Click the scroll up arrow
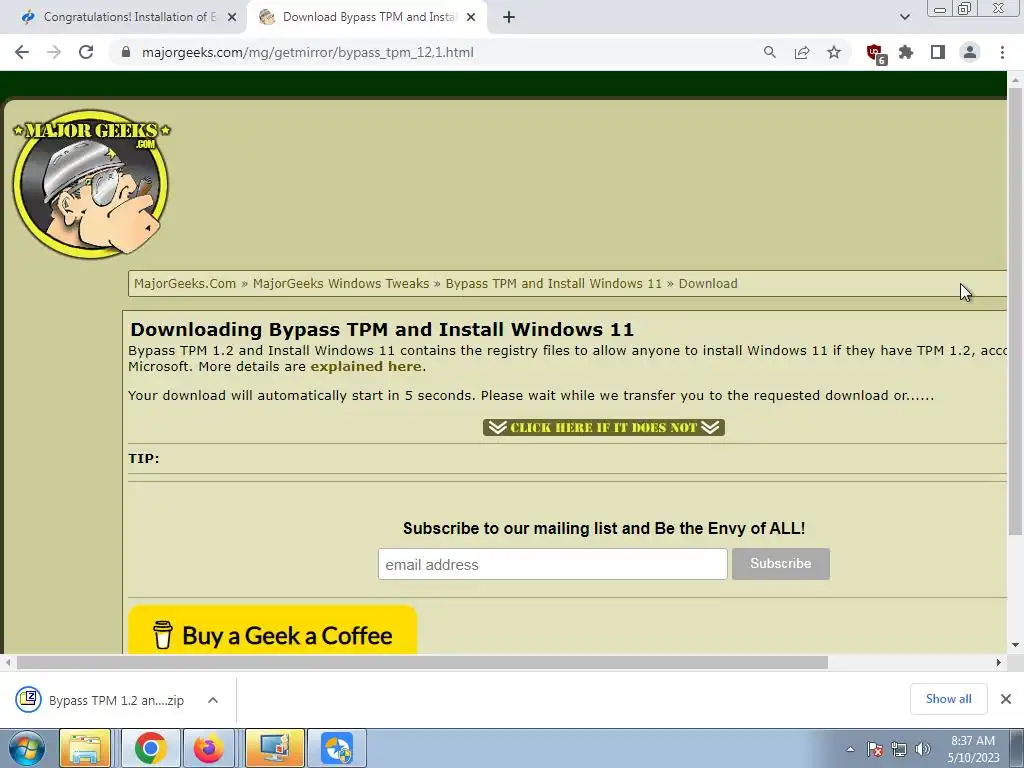This screenshot has width=1024, height=768. tap(1015, 80)
